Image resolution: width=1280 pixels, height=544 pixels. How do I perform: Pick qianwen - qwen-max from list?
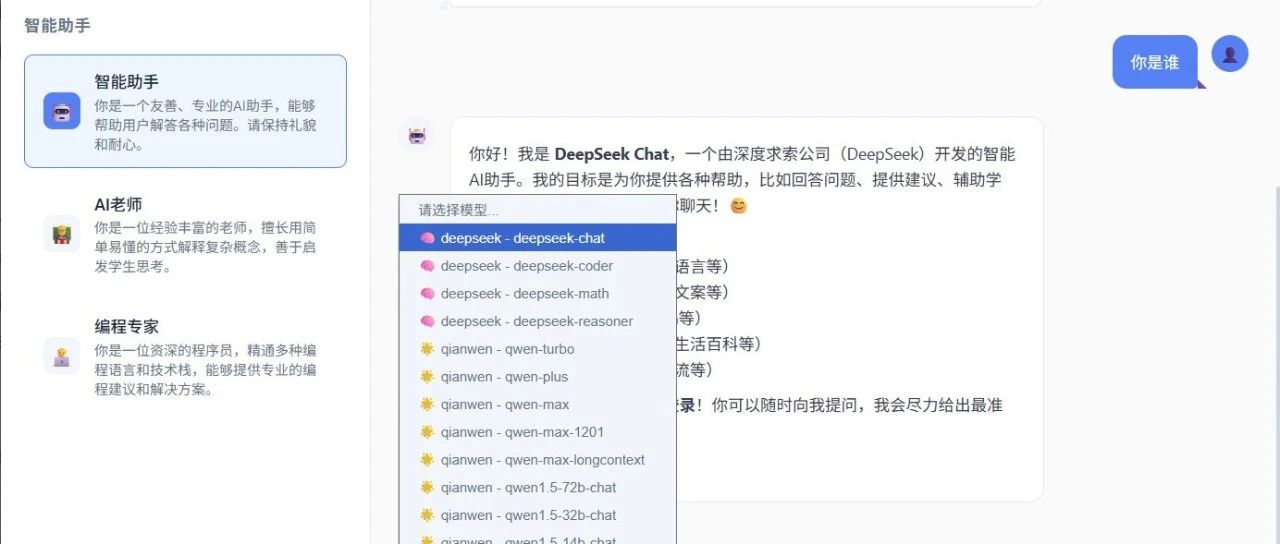537,405
